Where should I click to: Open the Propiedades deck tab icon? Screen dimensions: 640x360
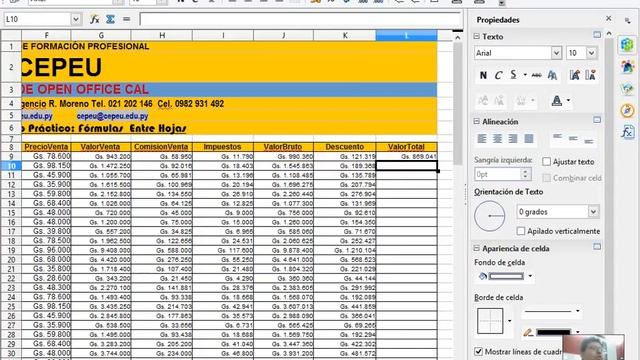(627, 44)
